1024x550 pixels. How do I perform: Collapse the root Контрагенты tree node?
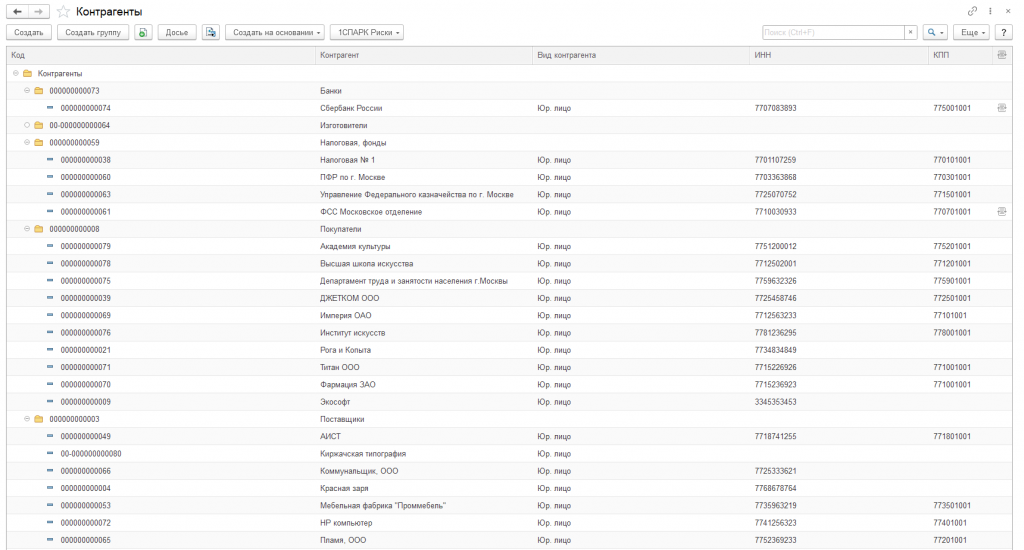click(16, 74)
